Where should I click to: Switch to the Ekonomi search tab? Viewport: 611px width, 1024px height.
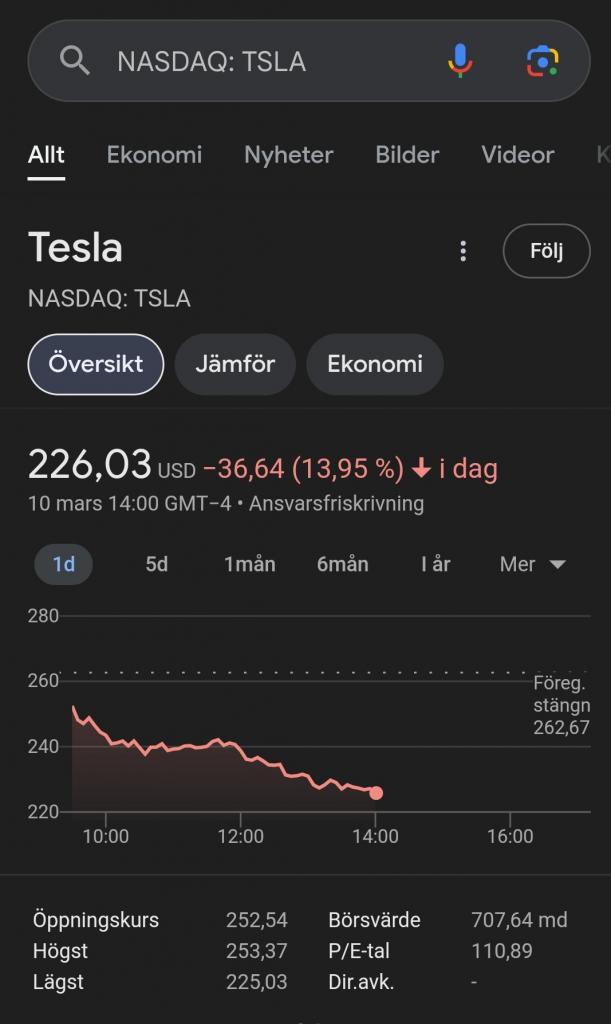tap(154, 155)
